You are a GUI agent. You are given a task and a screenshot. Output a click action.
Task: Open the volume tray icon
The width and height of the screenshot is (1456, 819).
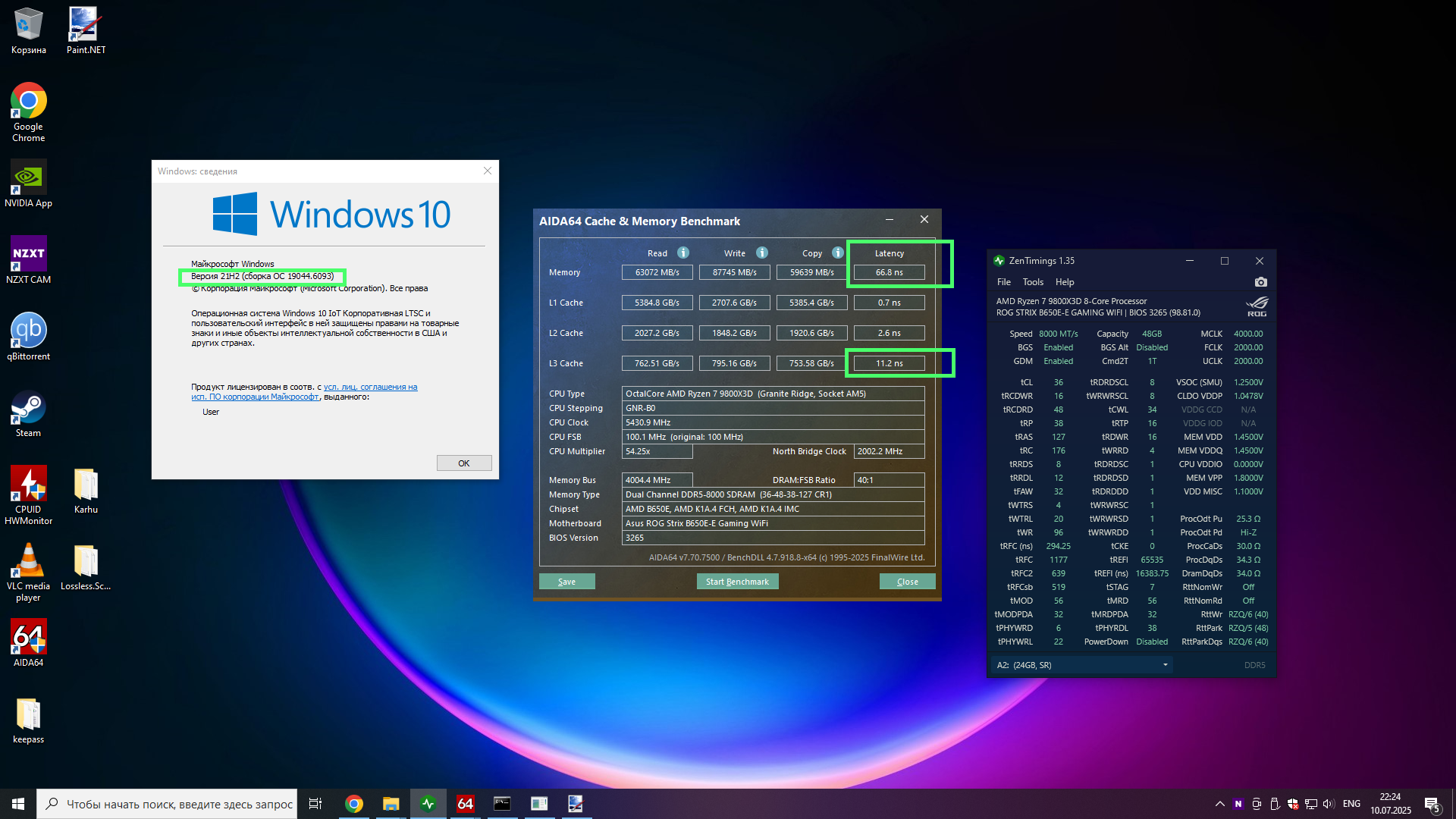[x=1328, y=804]
